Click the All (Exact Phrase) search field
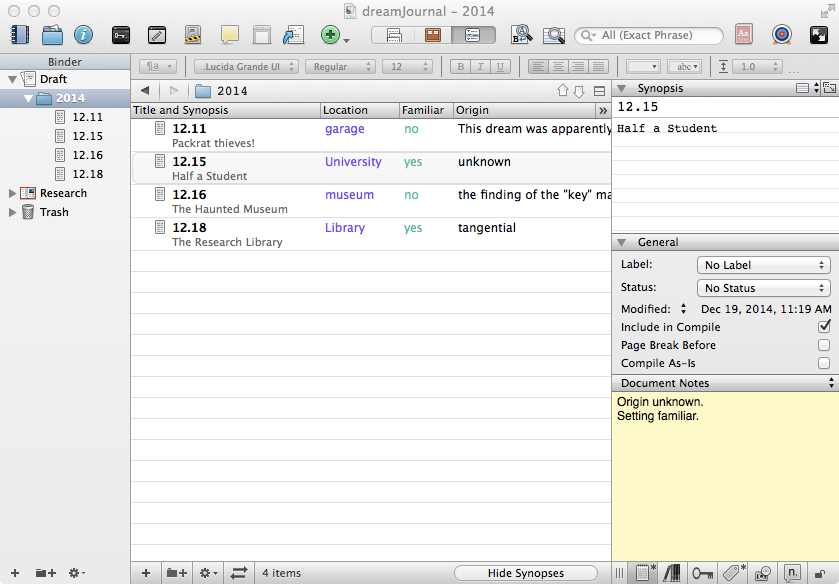839x584 pixels. pyautogui.click(x=649, y=35)
